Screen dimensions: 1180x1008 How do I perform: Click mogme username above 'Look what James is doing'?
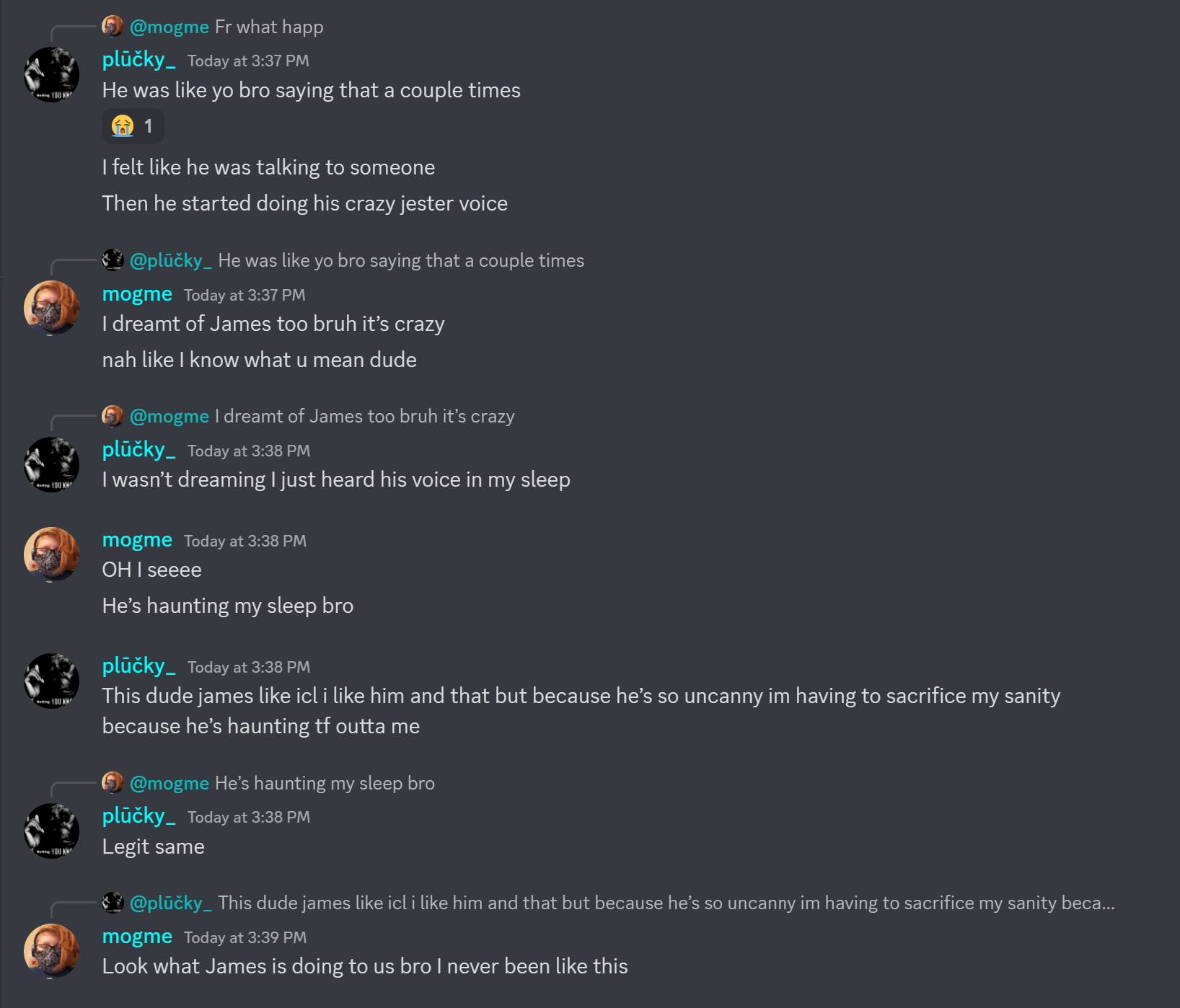137,936
